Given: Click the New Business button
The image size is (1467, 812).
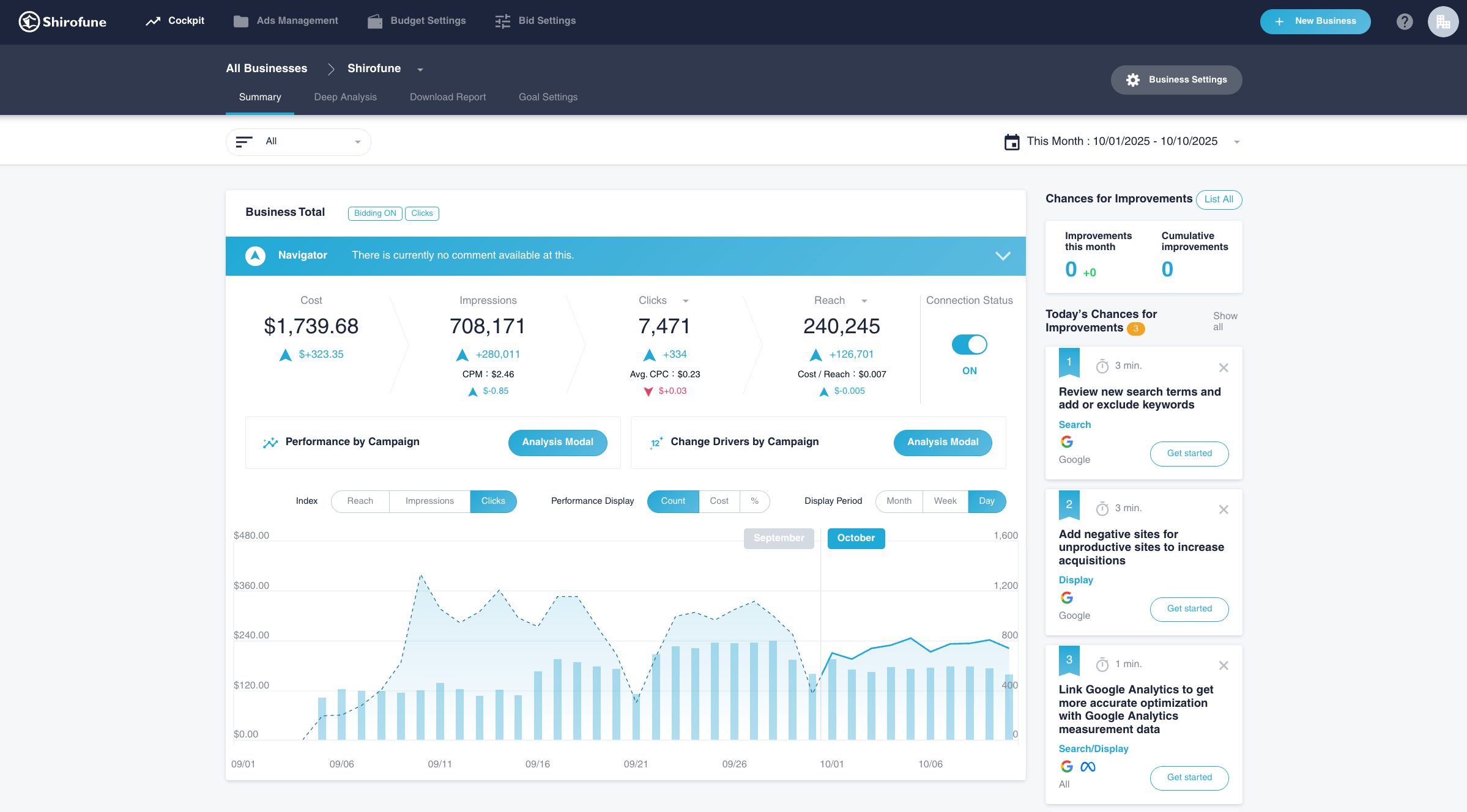Looking at the screenshot, I should tap(1315, 21).
